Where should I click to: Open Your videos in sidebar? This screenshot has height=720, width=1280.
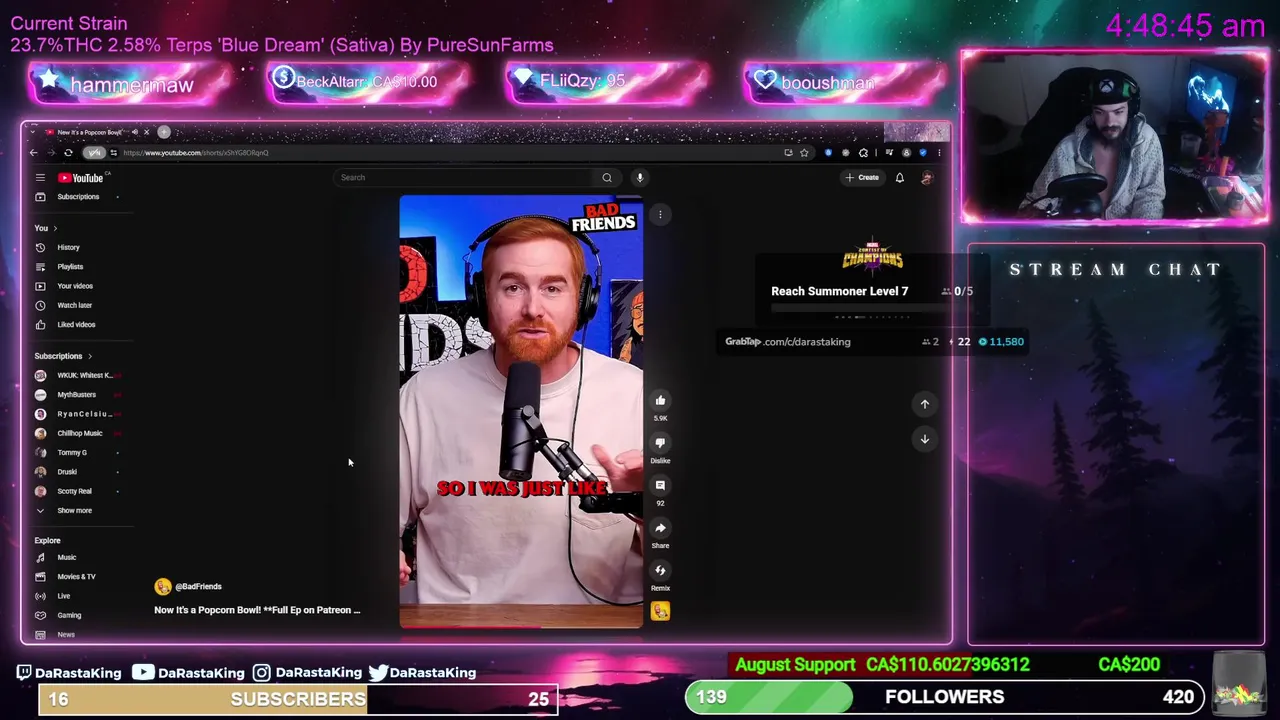(x=77, y=286)
